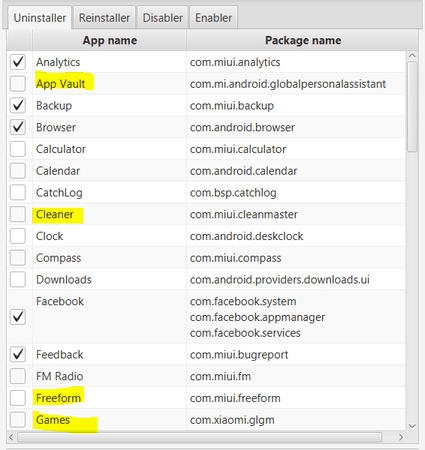Uncheck the Browser checkbox
Viewport: 425px width, 450px height.
click(x=18, y=127)
